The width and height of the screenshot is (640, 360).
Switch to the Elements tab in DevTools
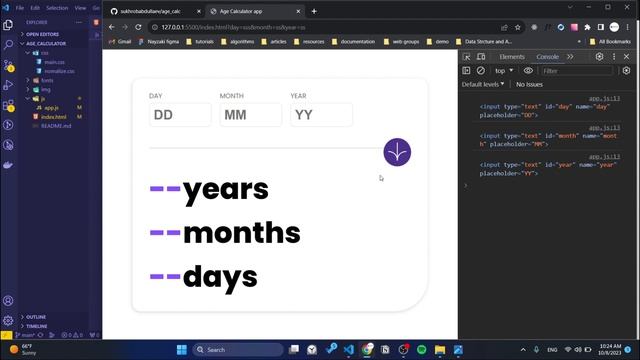click(x=512, y=57)
